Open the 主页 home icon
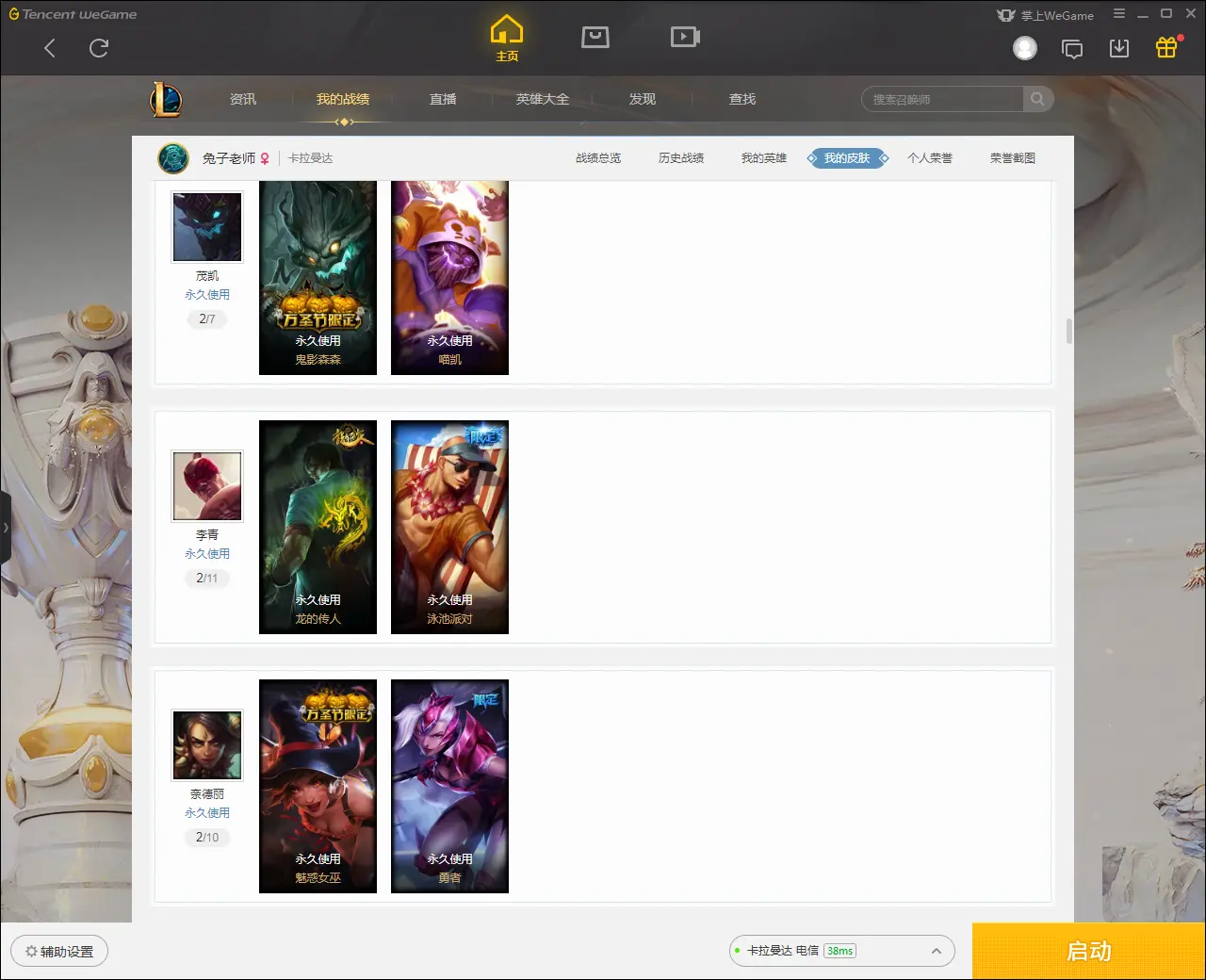 click(507, 39)
